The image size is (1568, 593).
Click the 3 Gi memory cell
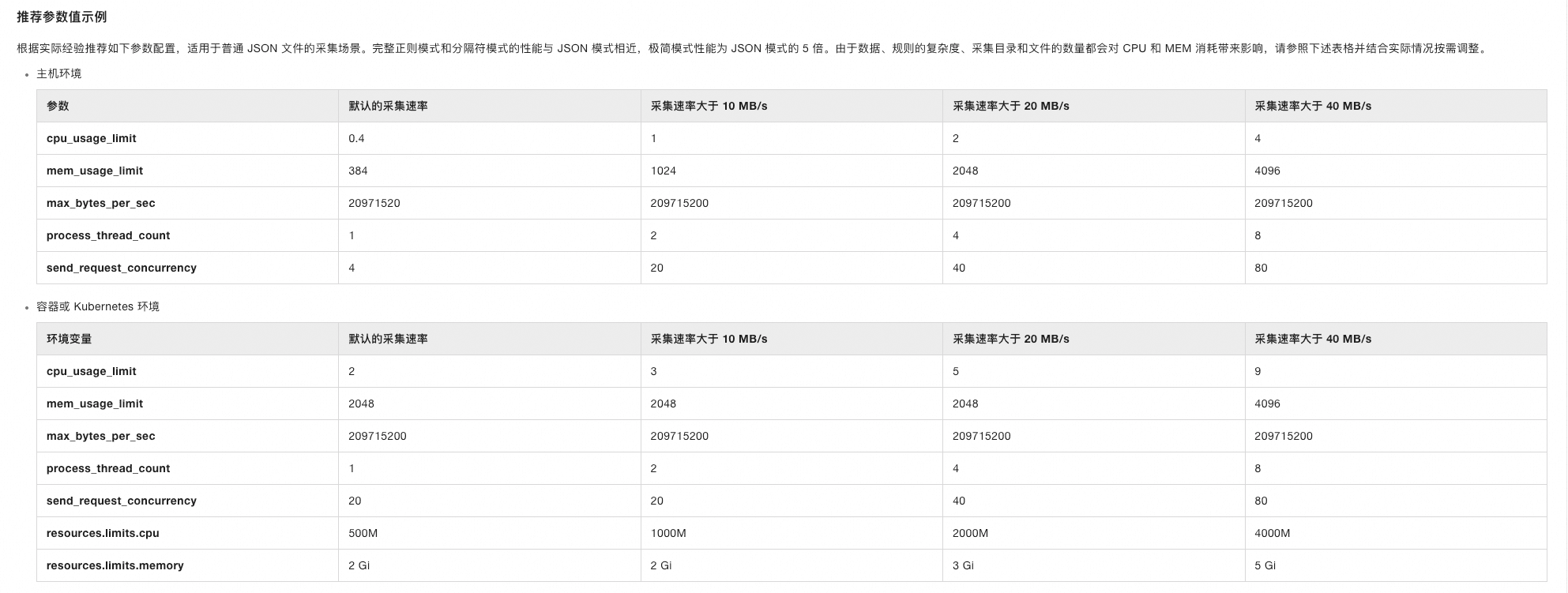(x=963, y=565)
